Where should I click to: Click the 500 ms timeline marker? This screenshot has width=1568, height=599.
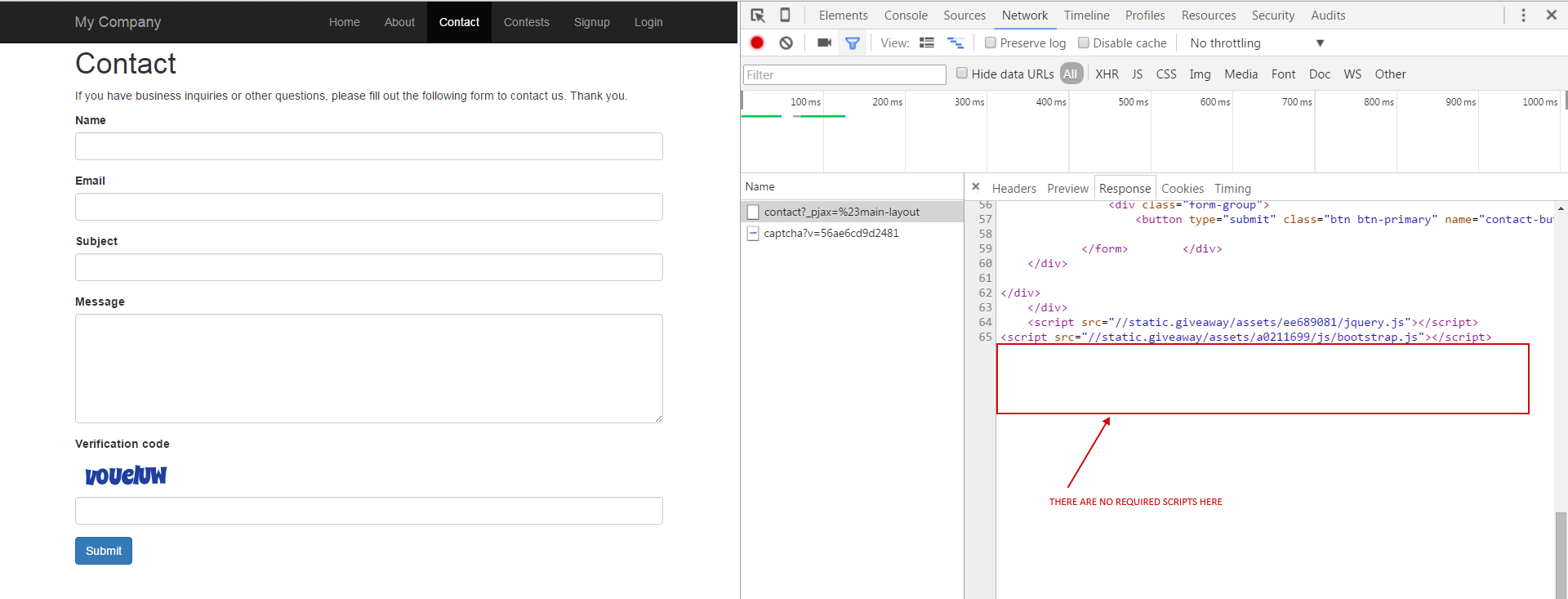[x=1133, y=102]
